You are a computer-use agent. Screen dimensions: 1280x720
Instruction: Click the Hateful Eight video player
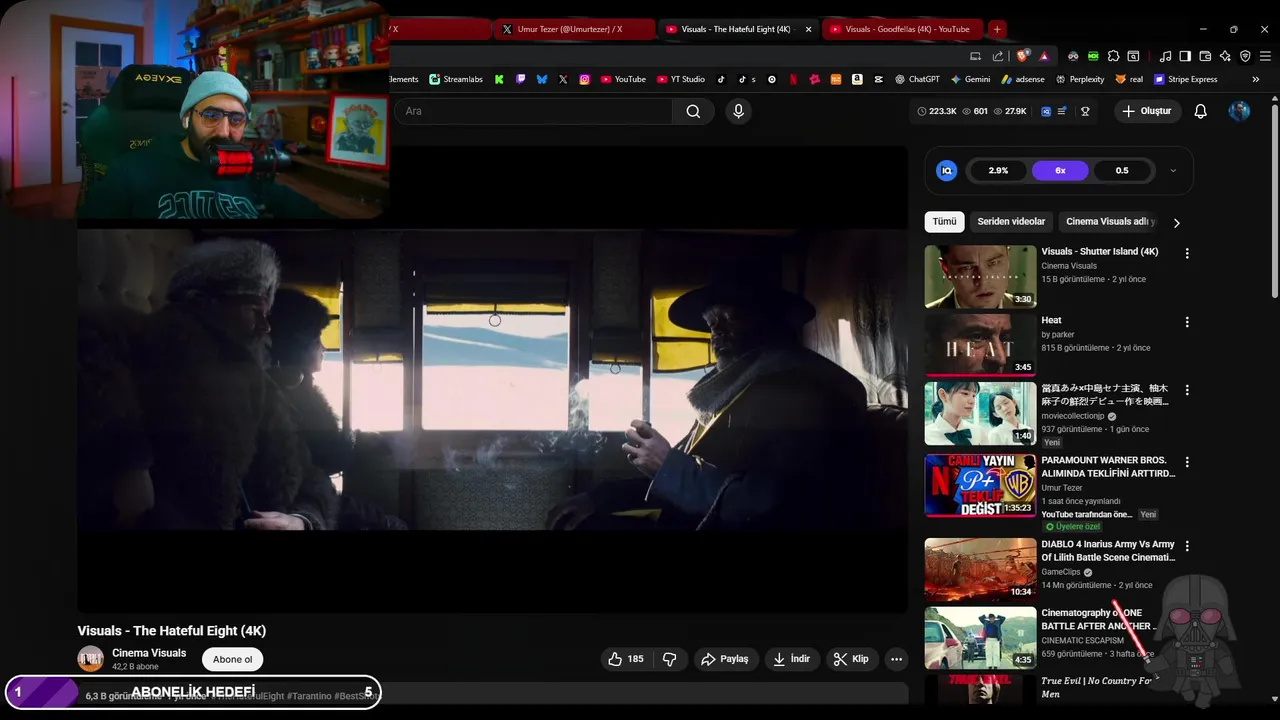[x=493, y=380]
